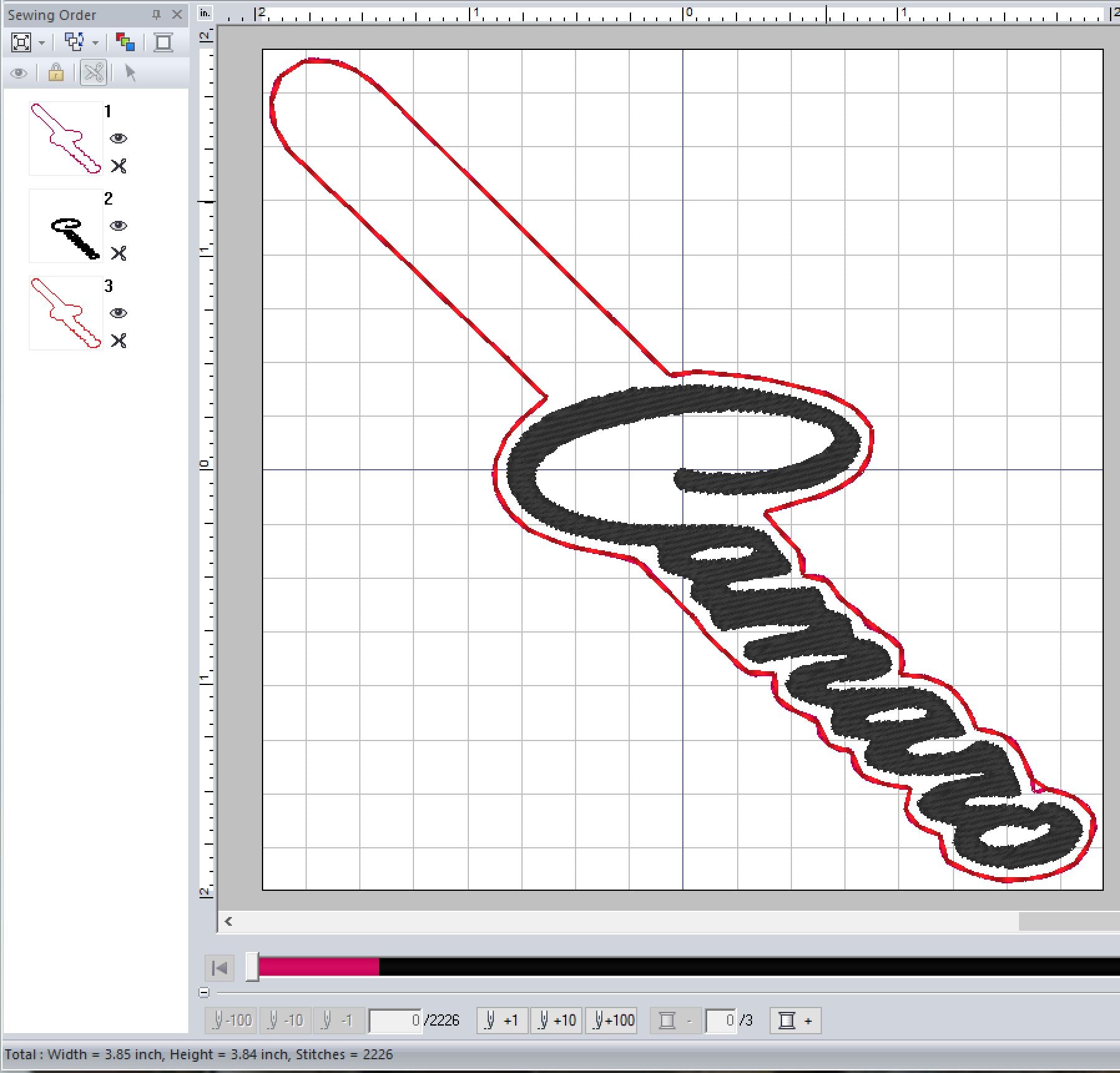Go to next color with spool plus button
This screenshot has height=1073, width=1120.
click(795, 1021)
